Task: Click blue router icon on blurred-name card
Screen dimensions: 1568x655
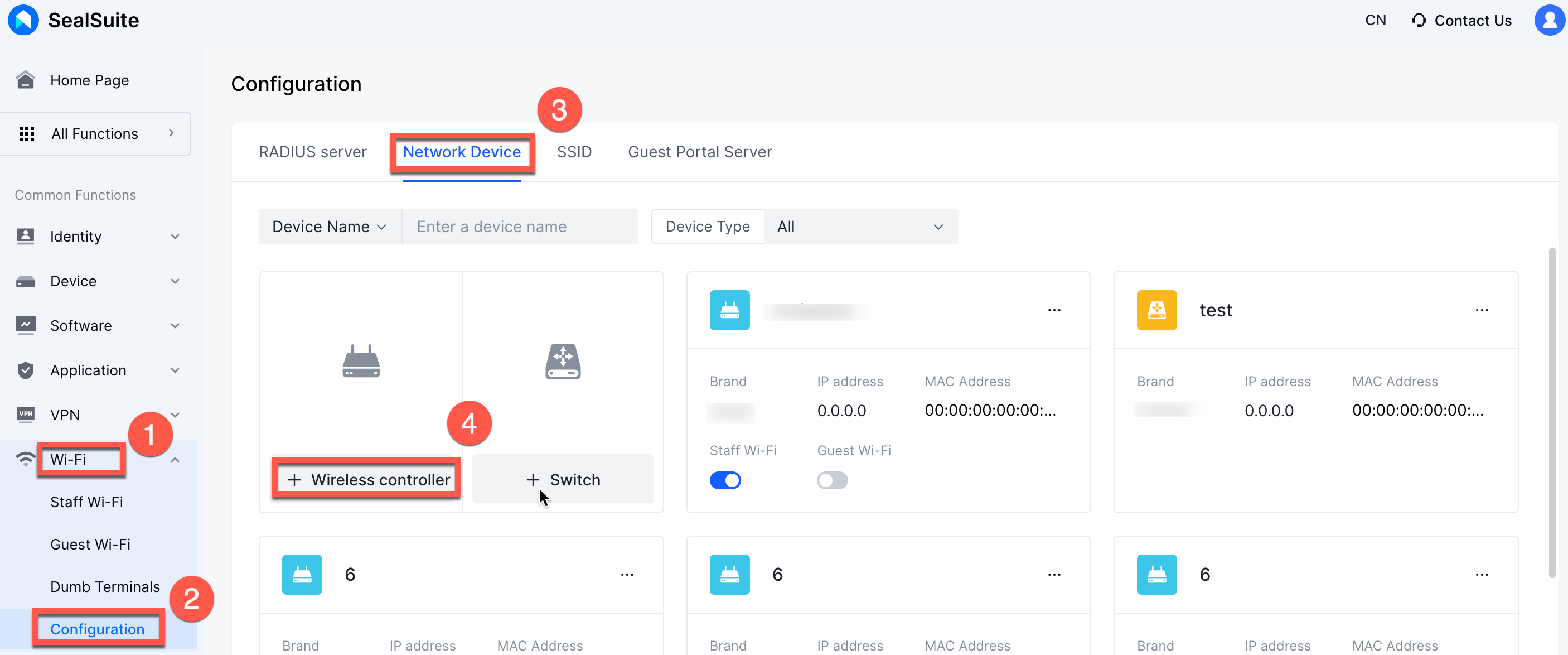Action: tap(729, 310)
